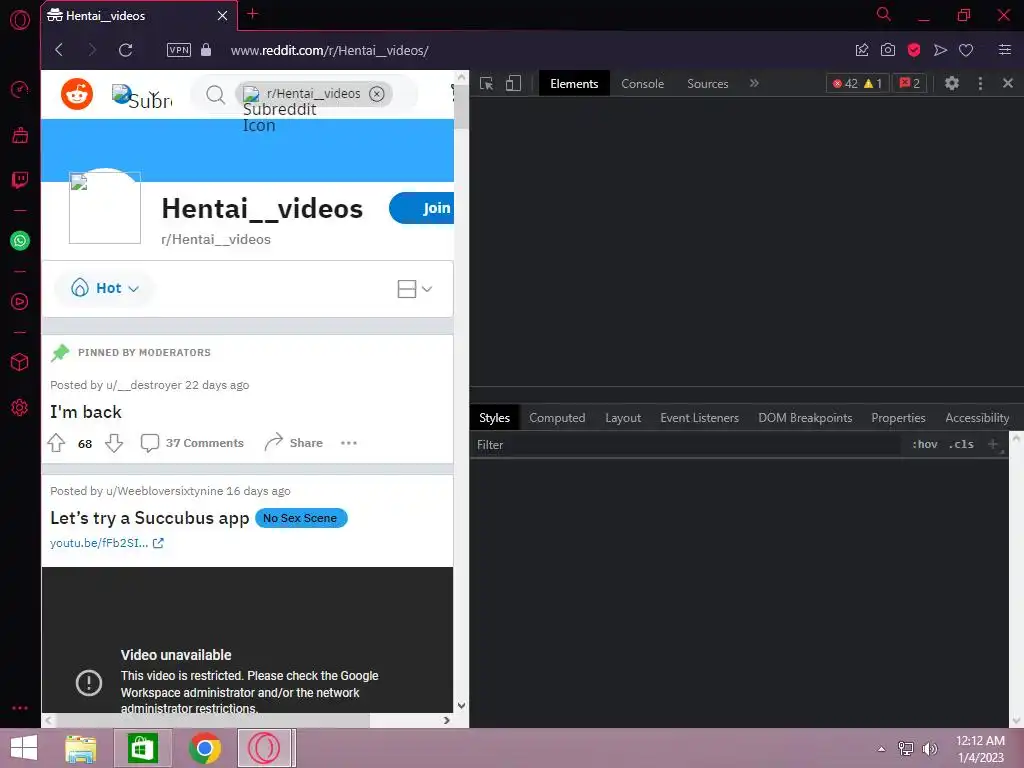Upvote the I'm back post
Viewport: 1024px width, 768px height.
pyautogui.click(x=57, y=443)
